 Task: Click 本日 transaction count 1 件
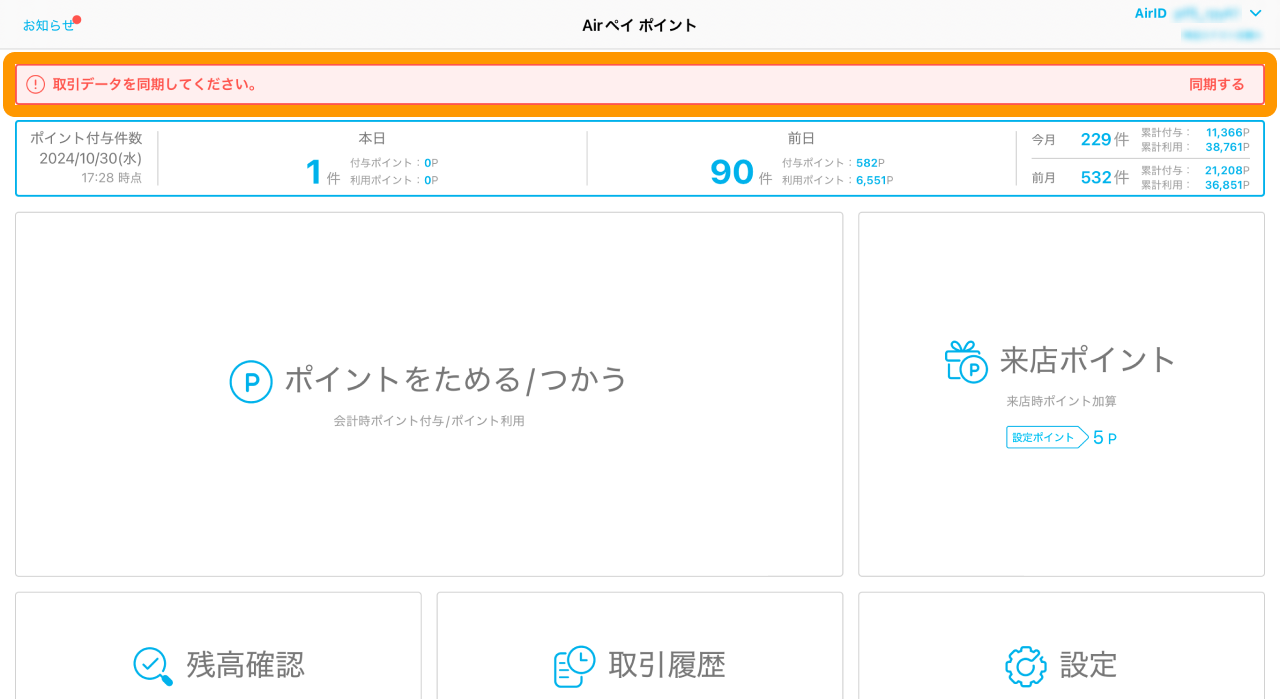tap(323, 172)
